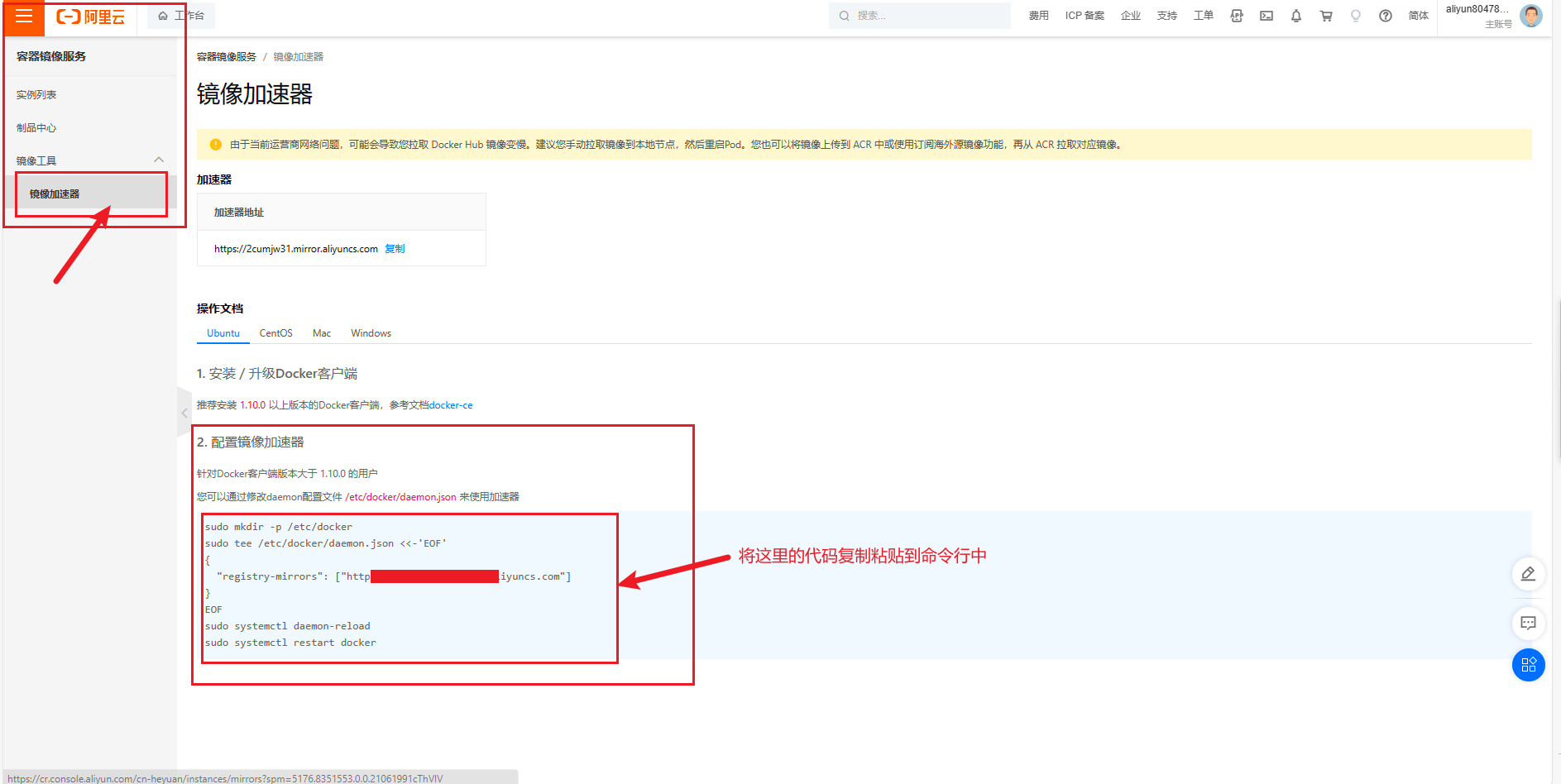Click the lightbulb tips icon
This screenshot has width=1561, height=784.
1356,16
